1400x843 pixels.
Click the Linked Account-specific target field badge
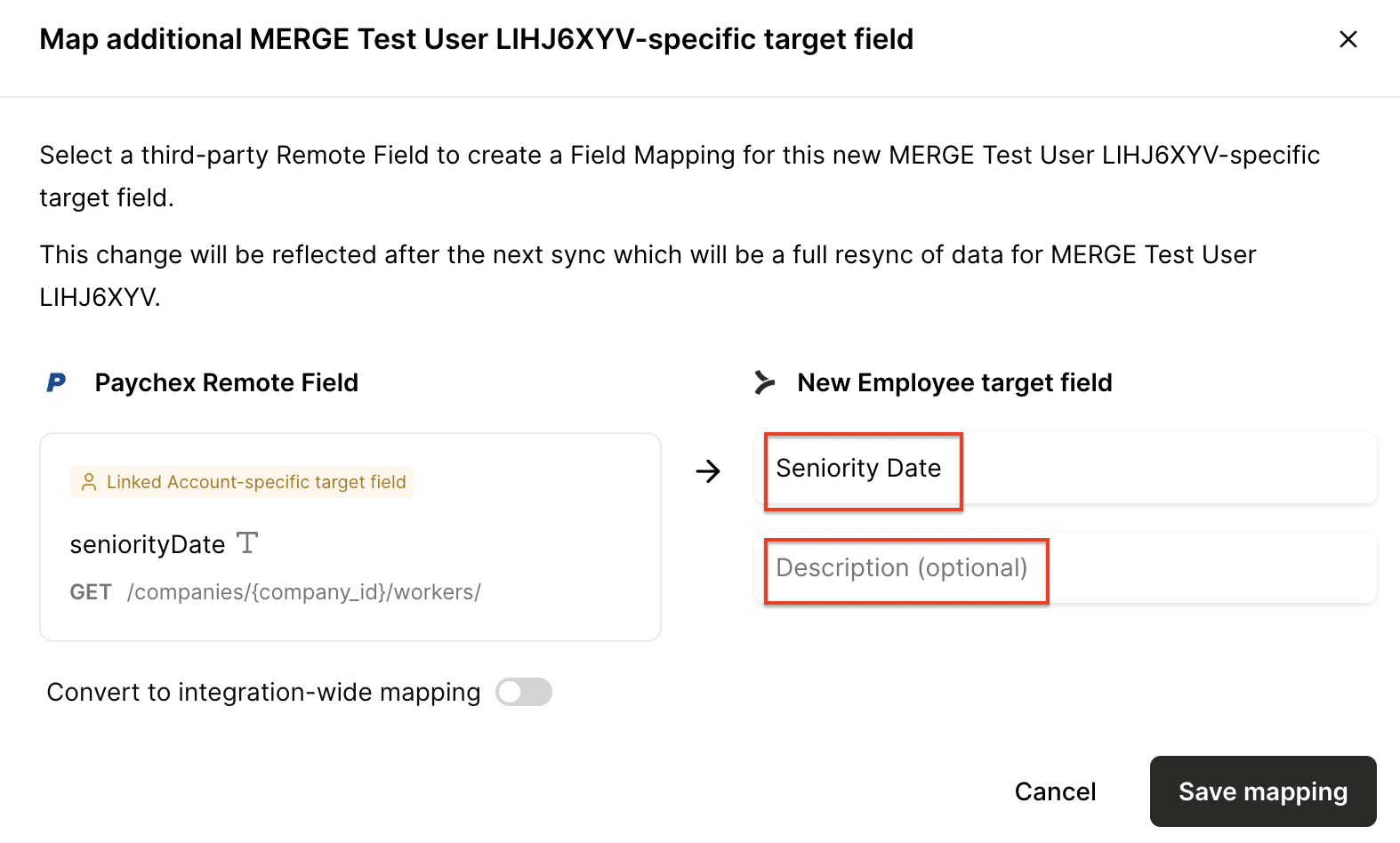pyautogui.click(x=243, y=482)
